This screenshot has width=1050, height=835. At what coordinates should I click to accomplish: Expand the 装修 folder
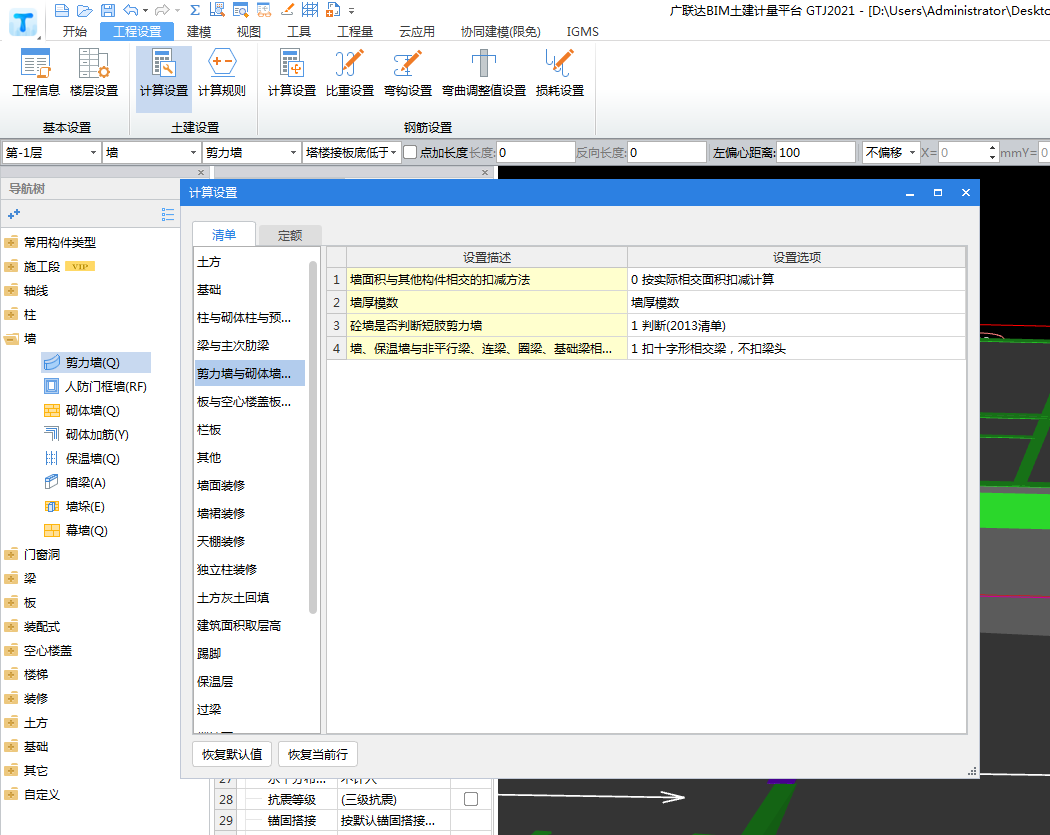(11, 698)
